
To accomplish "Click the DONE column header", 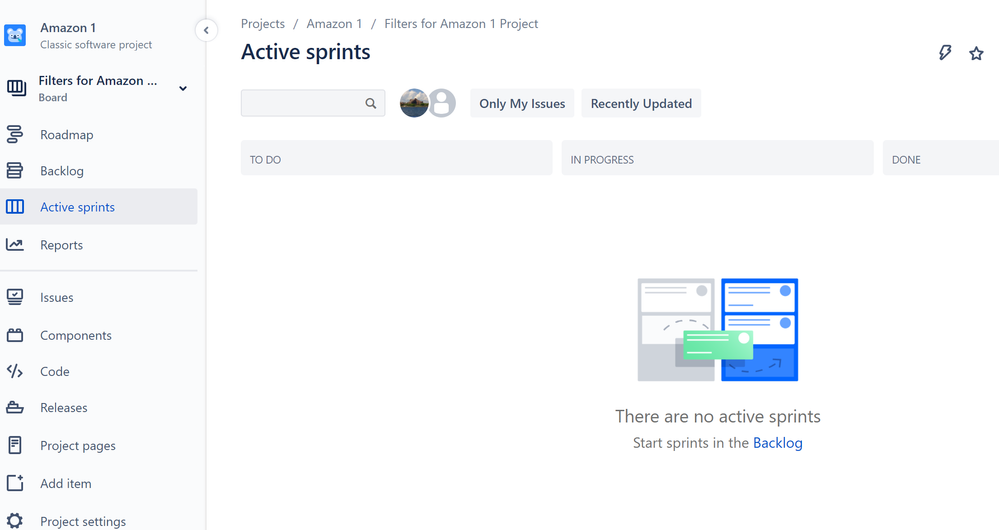I will [940, 158].
